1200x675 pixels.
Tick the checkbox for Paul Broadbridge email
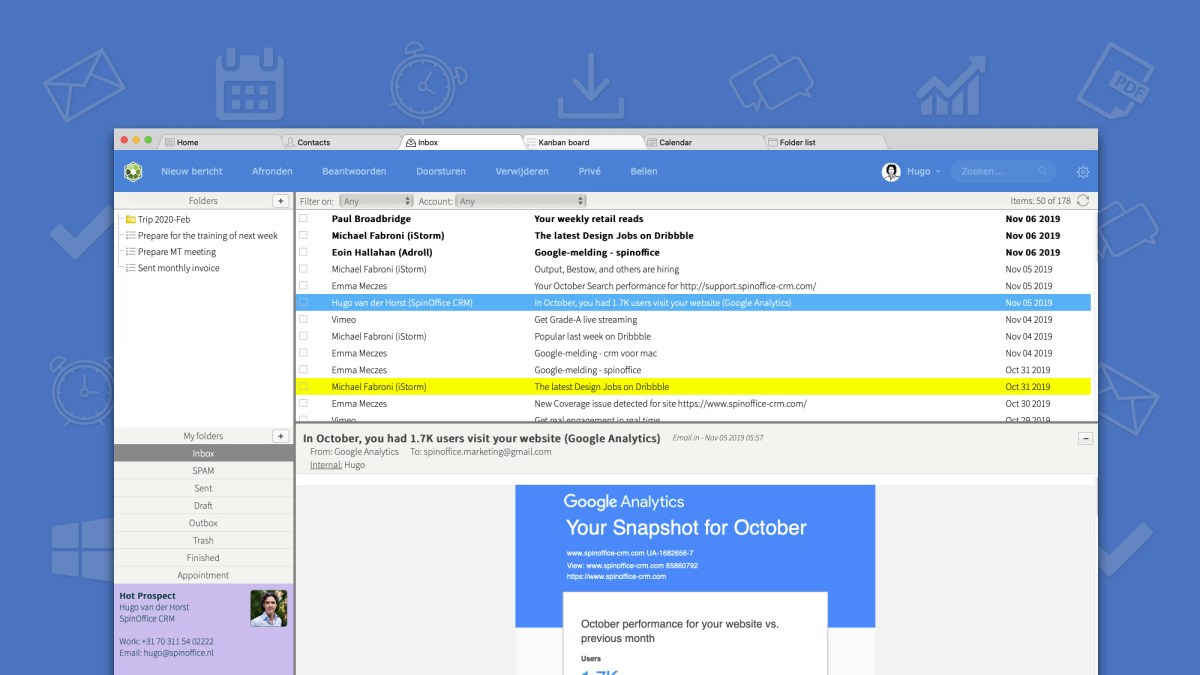click(303, 219)
